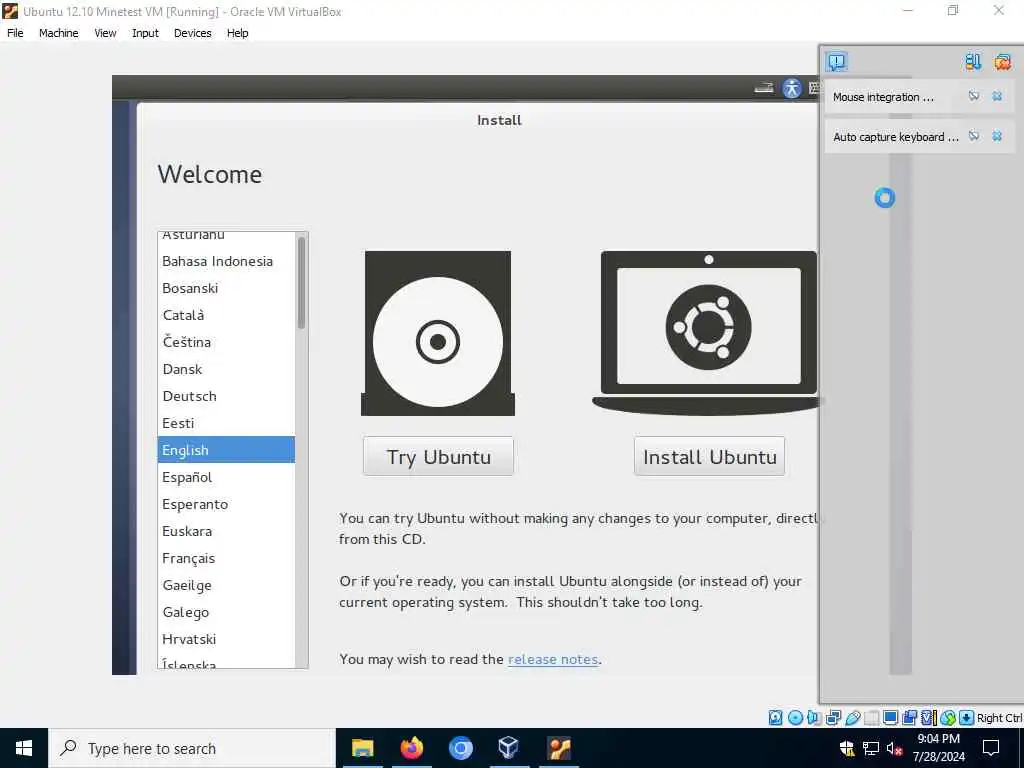Select Français in the language list
The image size is (1024, 768).
(226, 558)
